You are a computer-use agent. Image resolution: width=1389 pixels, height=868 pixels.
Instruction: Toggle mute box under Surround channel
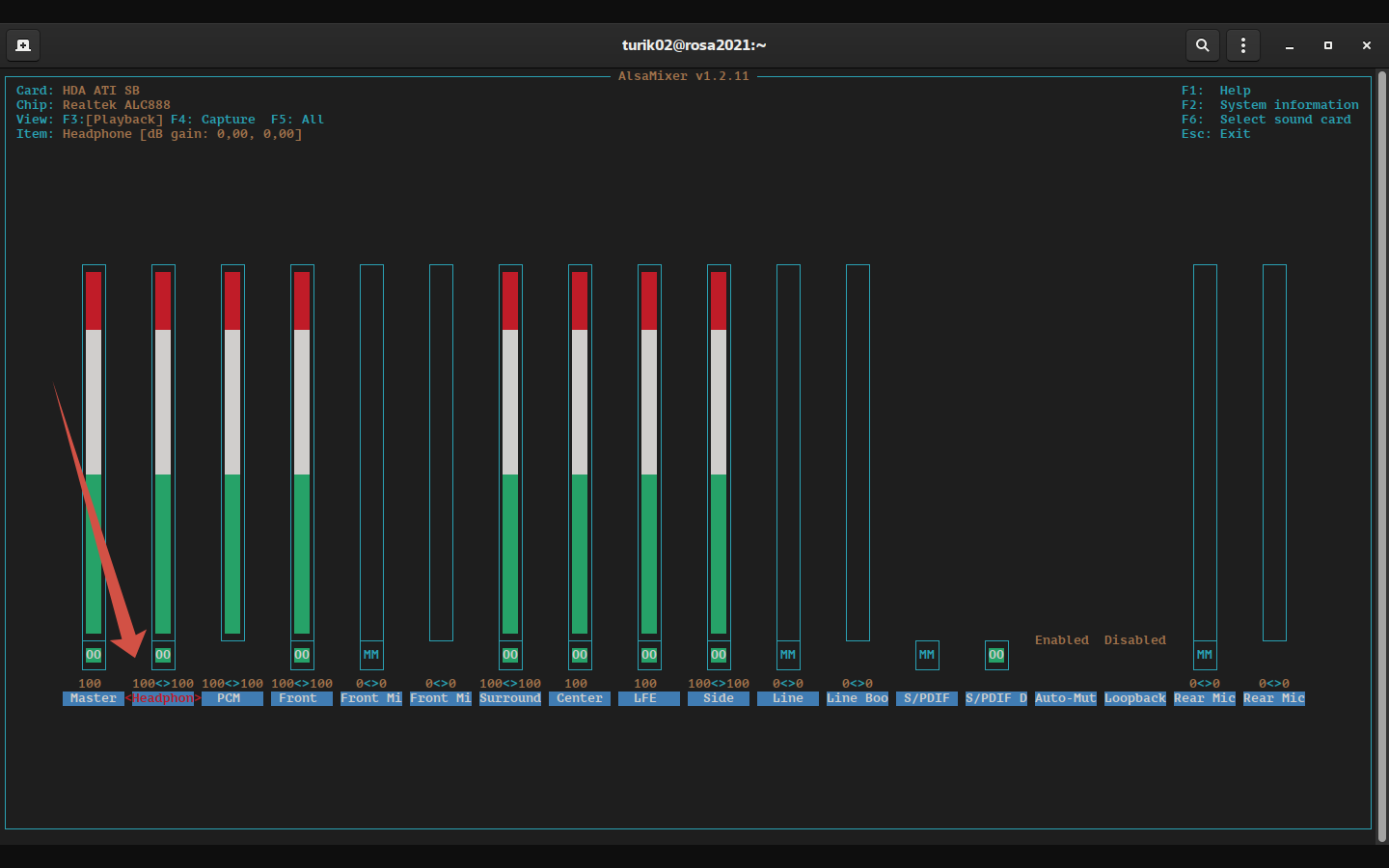510,655
